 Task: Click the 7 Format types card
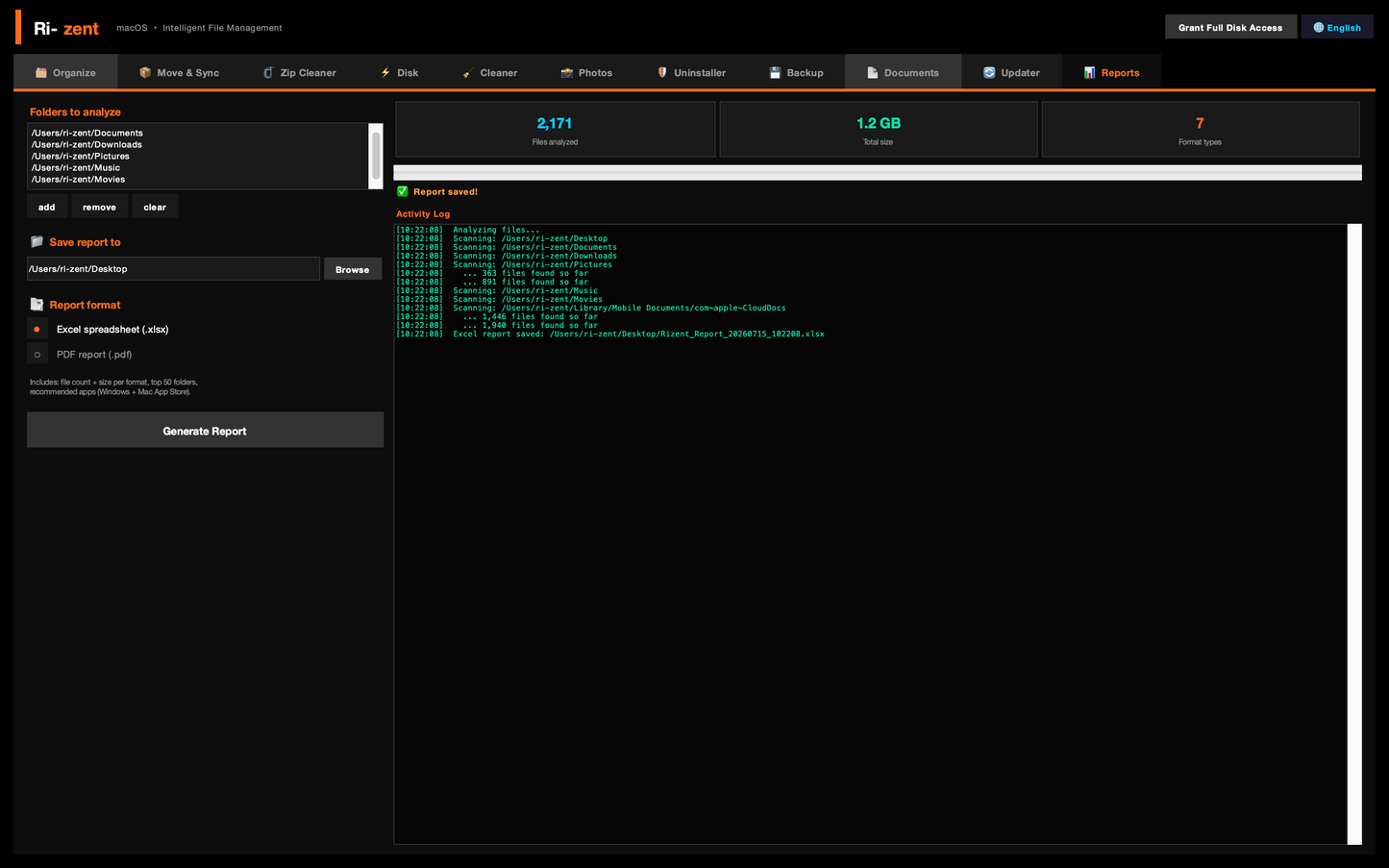coord(1201,130)
